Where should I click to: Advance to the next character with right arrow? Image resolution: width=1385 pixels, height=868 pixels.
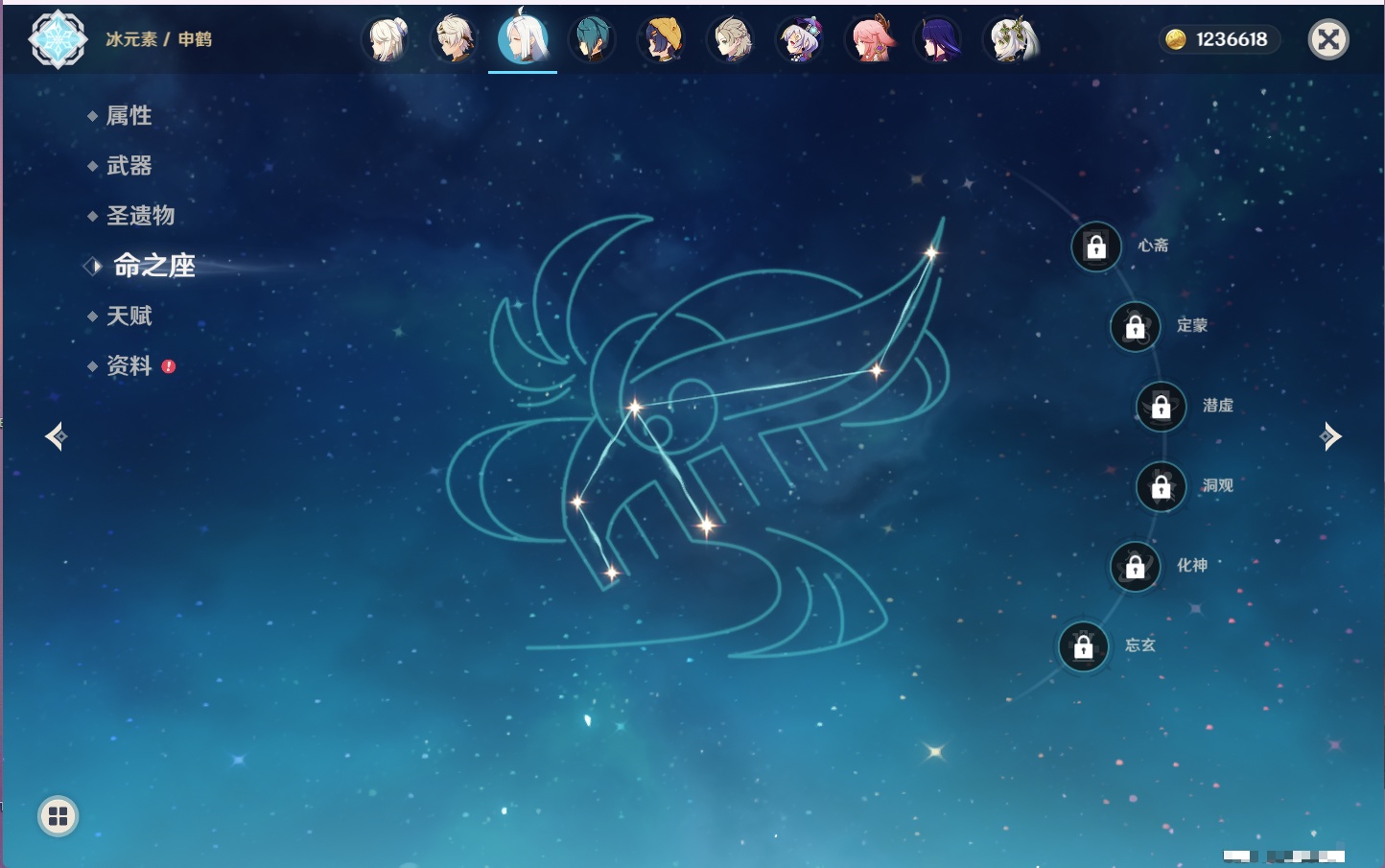1330,436
